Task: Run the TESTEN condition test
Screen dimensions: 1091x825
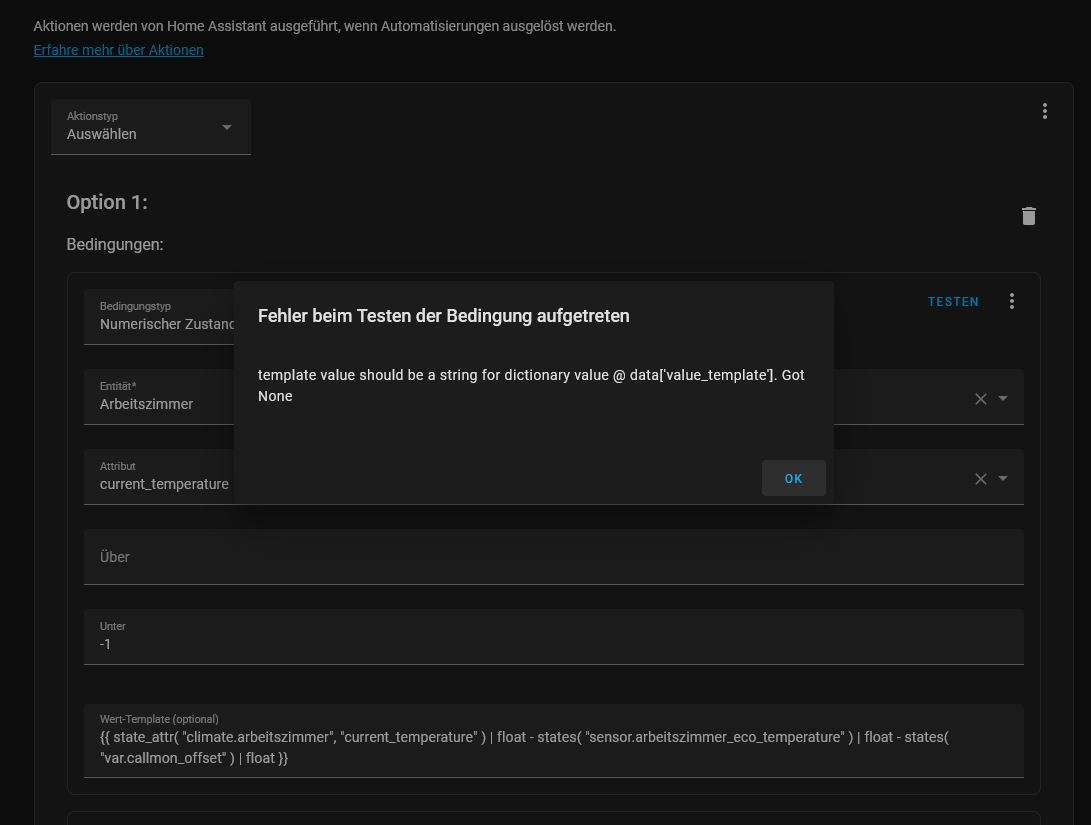Action: click(953, 301)
